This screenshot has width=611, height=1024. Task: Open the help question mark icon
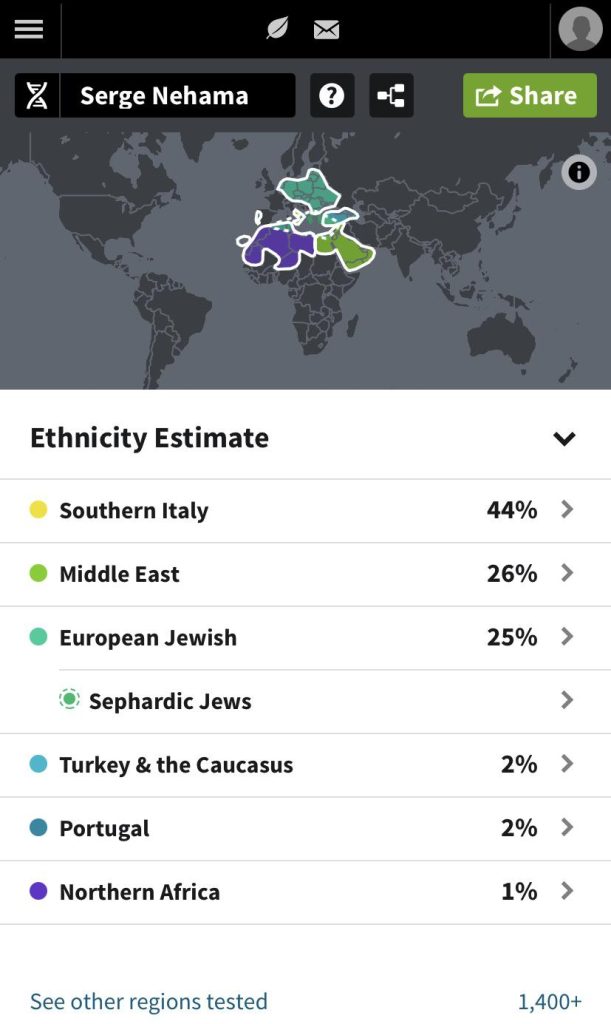click(x=331, y=95)
